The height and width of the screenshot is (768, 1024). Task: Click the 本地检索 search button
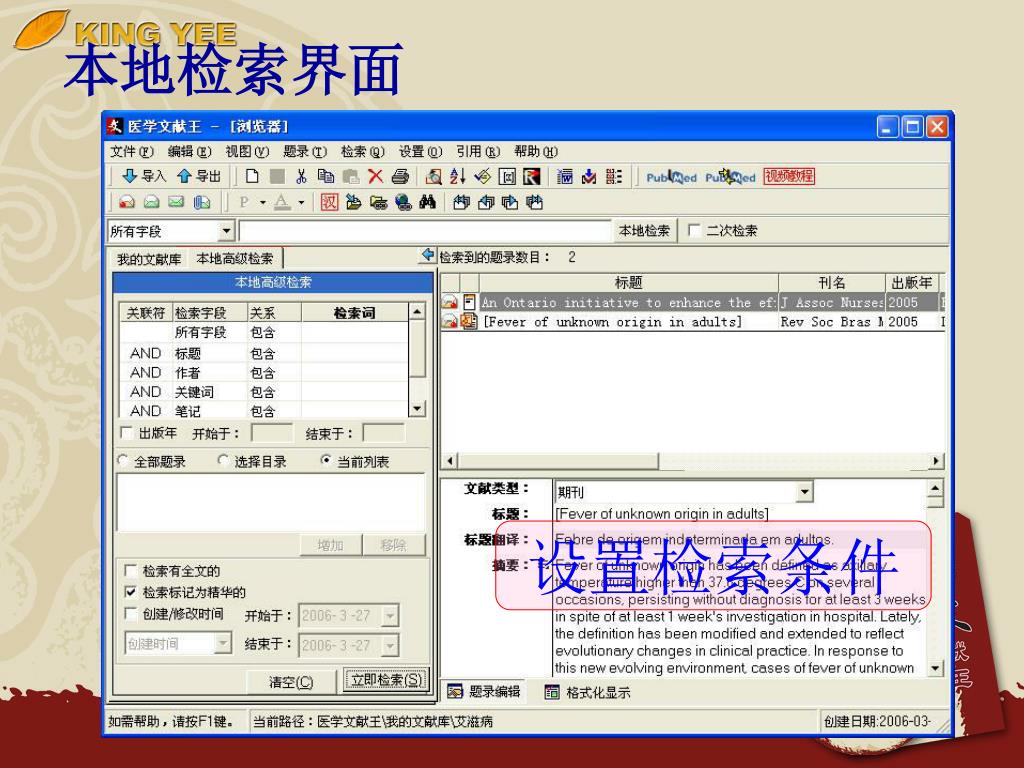tap(644, 231)
